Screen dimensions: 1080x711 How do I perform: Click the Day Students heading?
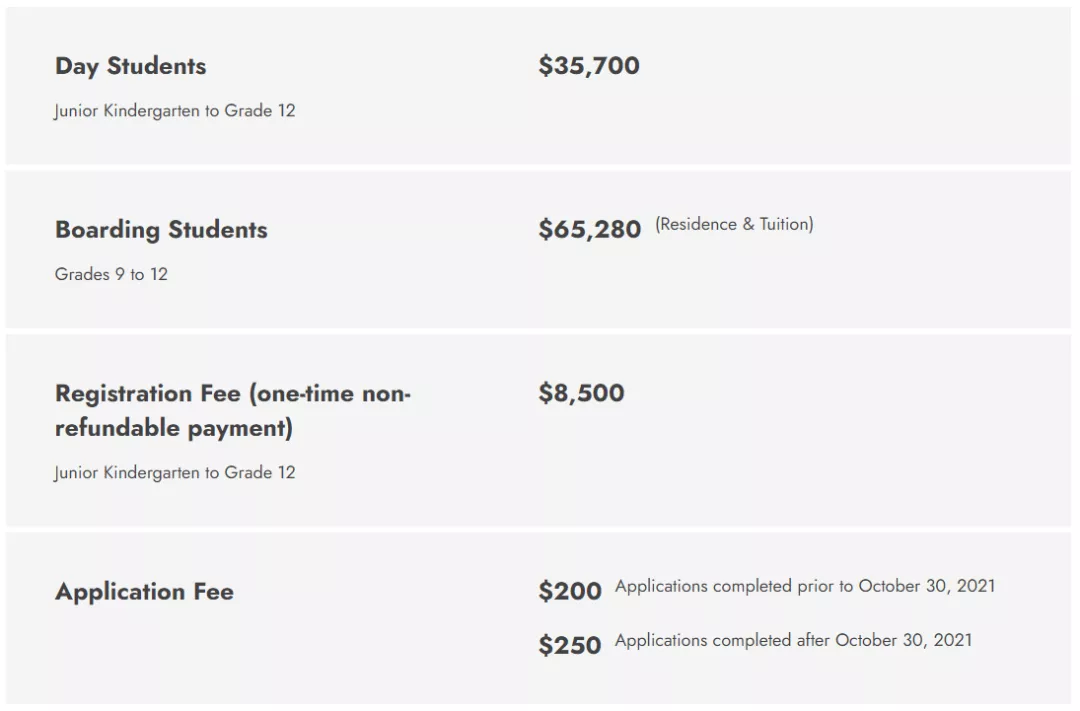130,66
